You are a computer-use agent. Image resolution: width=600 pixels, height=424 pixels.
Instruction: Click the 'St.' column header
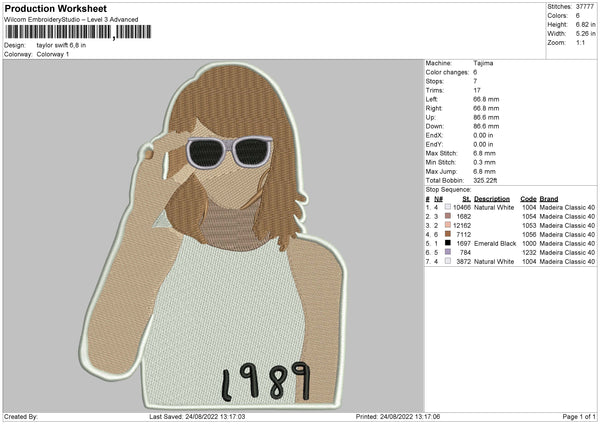pos(466,199)
